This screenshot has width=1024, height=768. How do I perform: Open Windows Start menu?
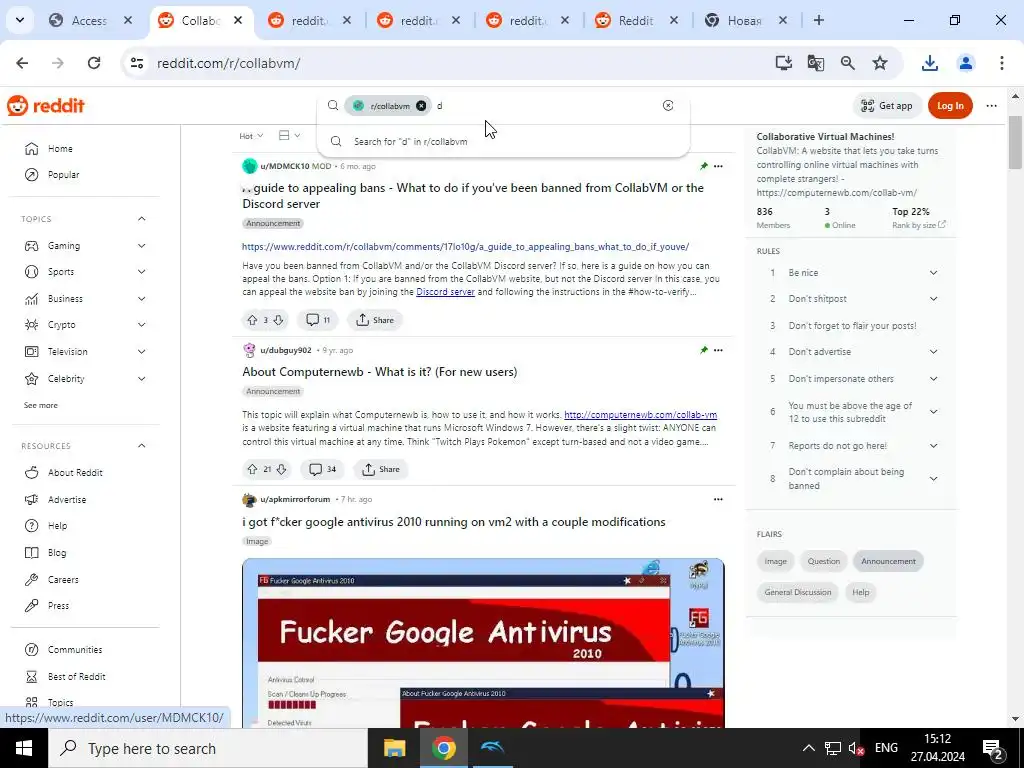point(24,748)
